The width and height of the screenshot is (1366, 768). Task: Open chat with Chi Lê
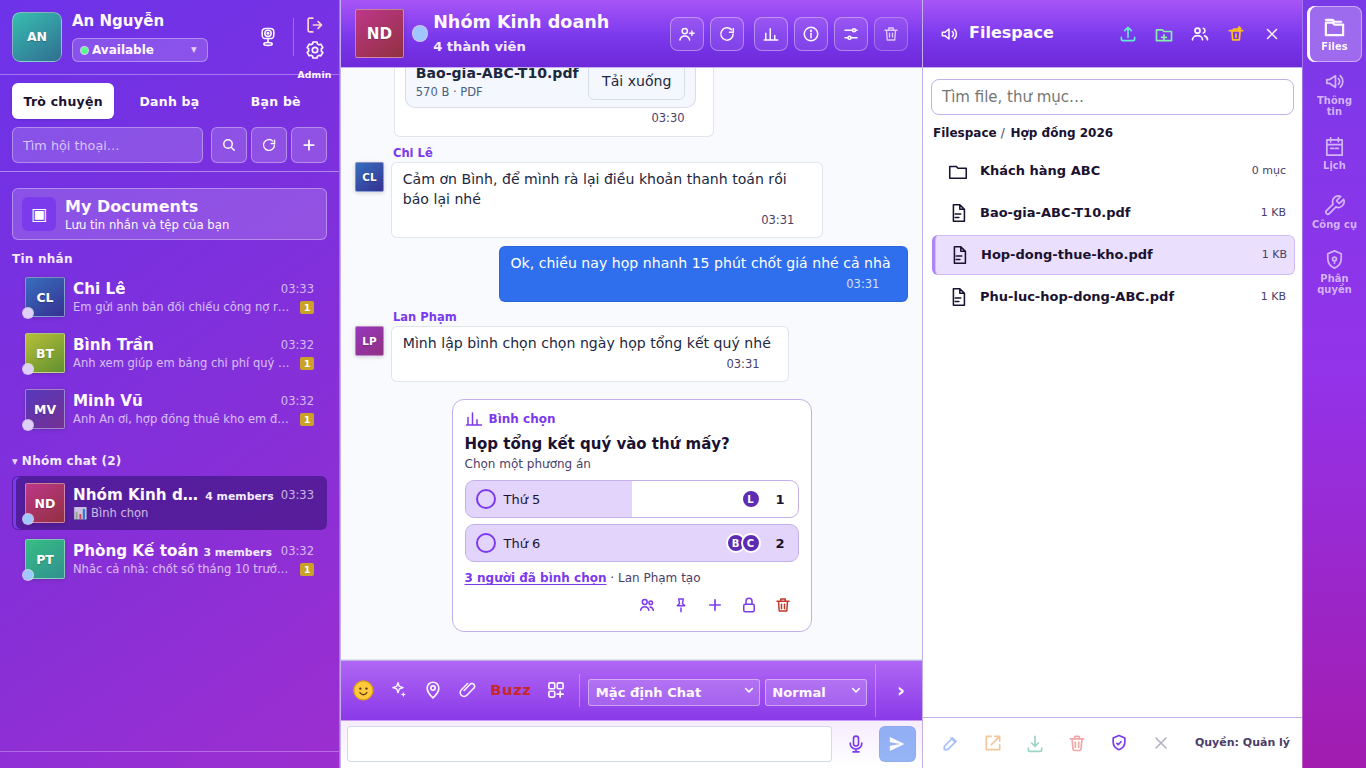coord(169,296)
